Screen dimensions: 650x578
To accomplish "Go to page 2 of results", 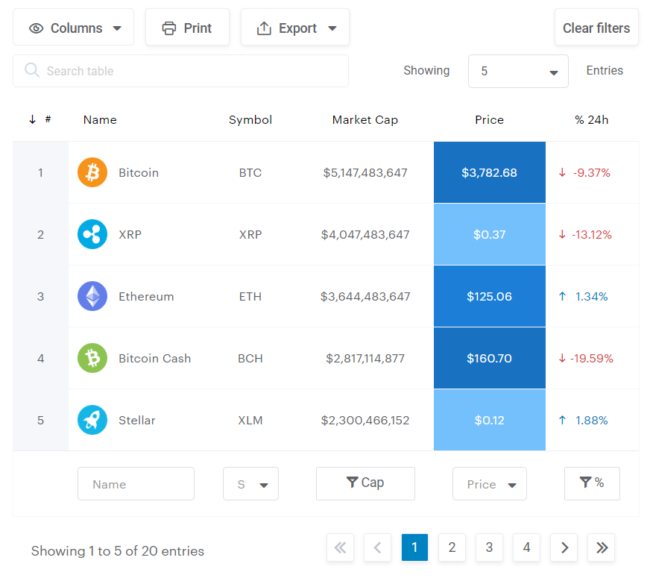I will click(452, 547).
